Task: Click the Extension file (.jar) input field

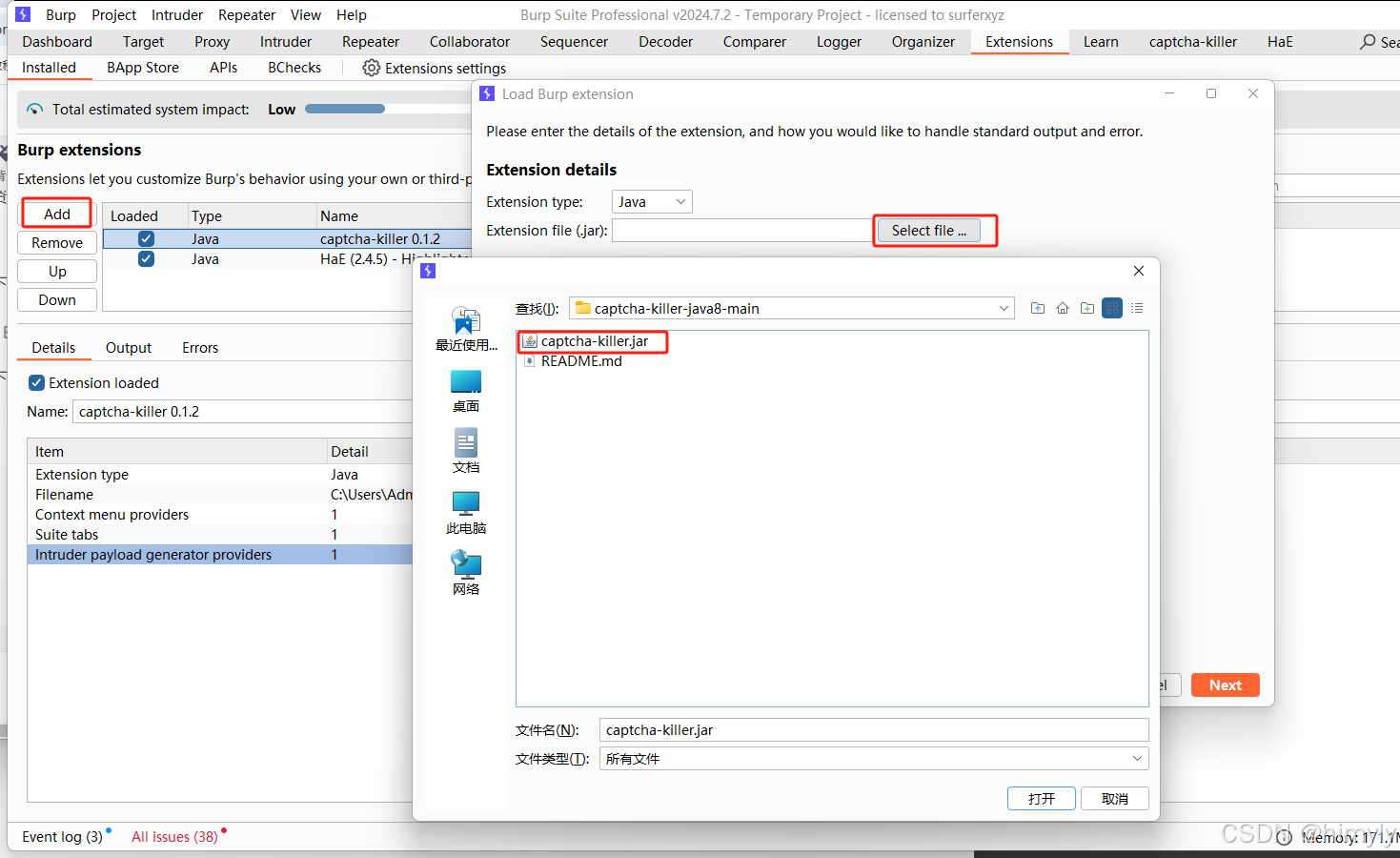Action: click(741, 231)
